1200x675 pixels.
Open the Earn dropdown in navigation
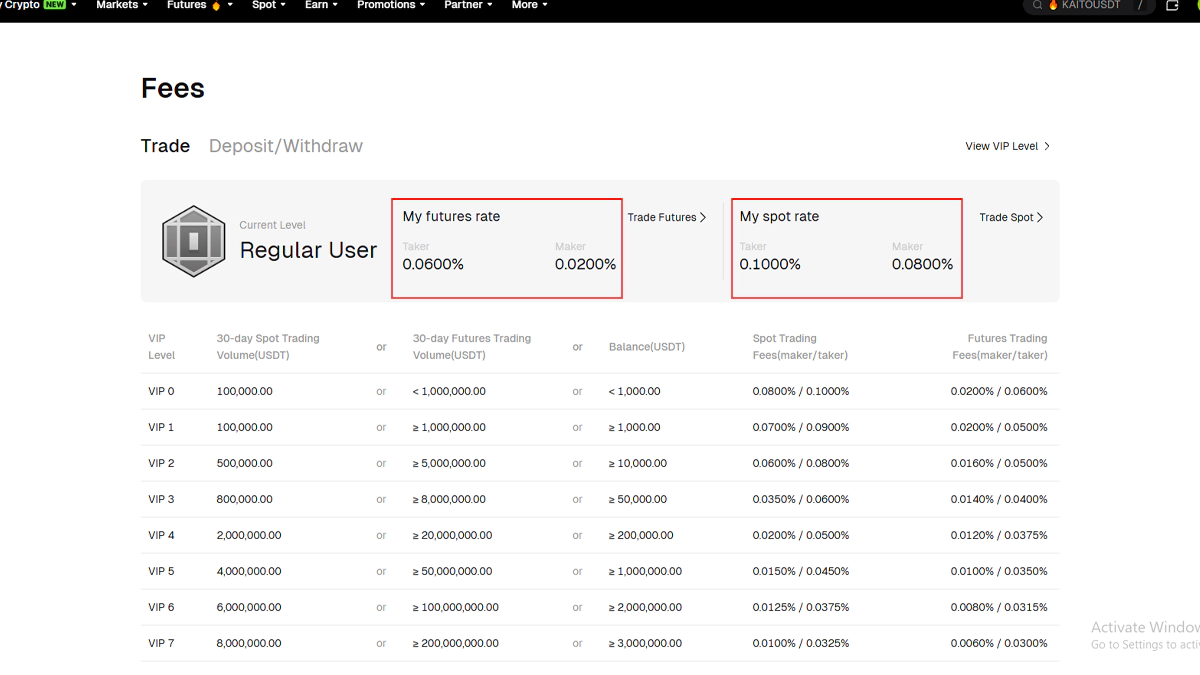coord(321,5)
